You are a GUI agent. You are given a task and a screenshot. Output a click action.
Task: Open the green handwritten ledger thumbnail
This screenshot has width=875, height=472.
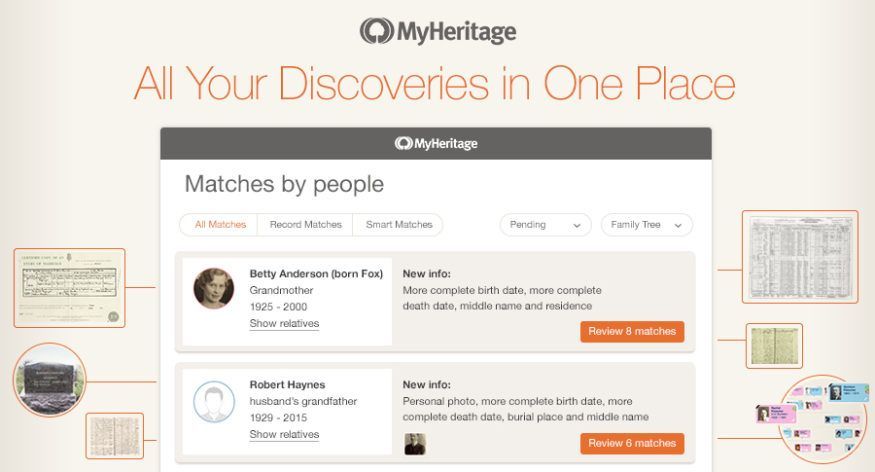(x=774, y=346)
